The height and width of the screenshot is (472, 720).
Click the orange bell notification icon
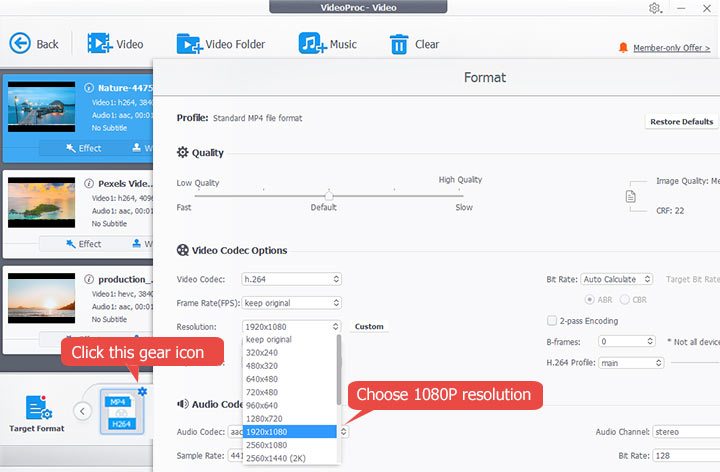[x=623, y=48]
